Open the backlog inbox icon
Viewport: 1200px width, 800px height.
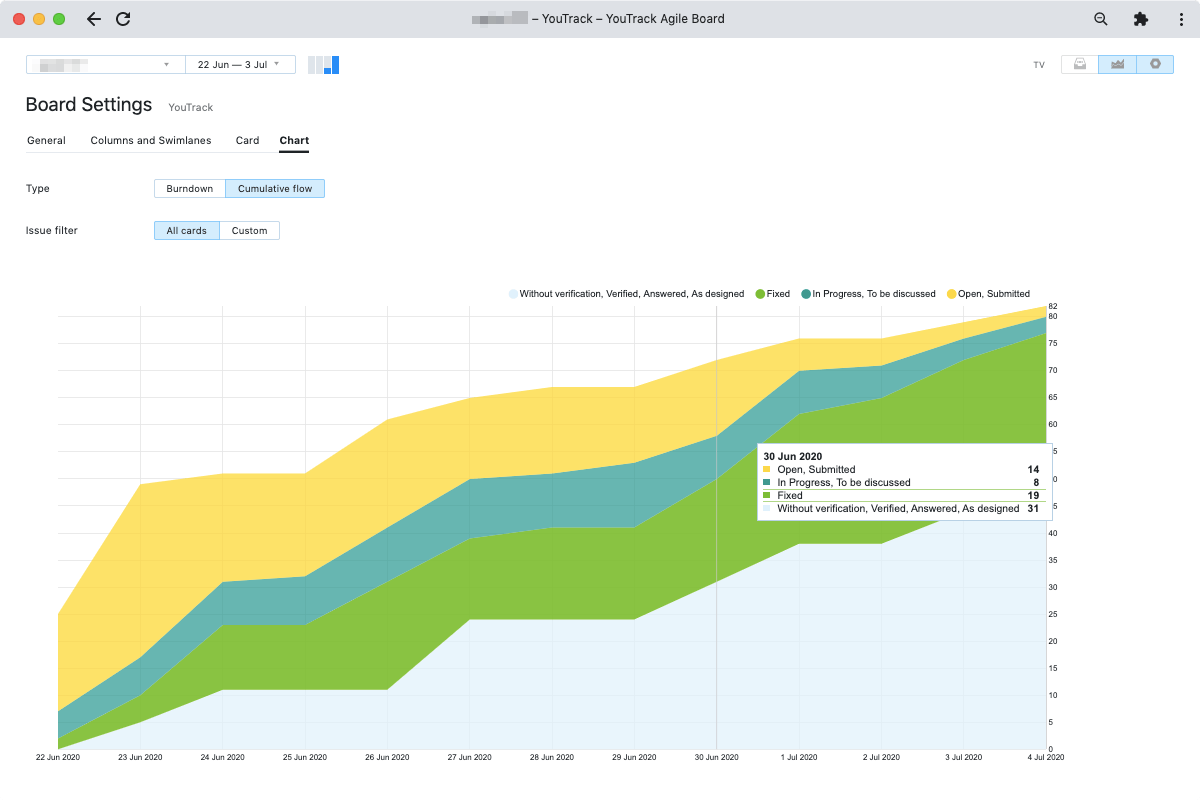pos(1080,64)
